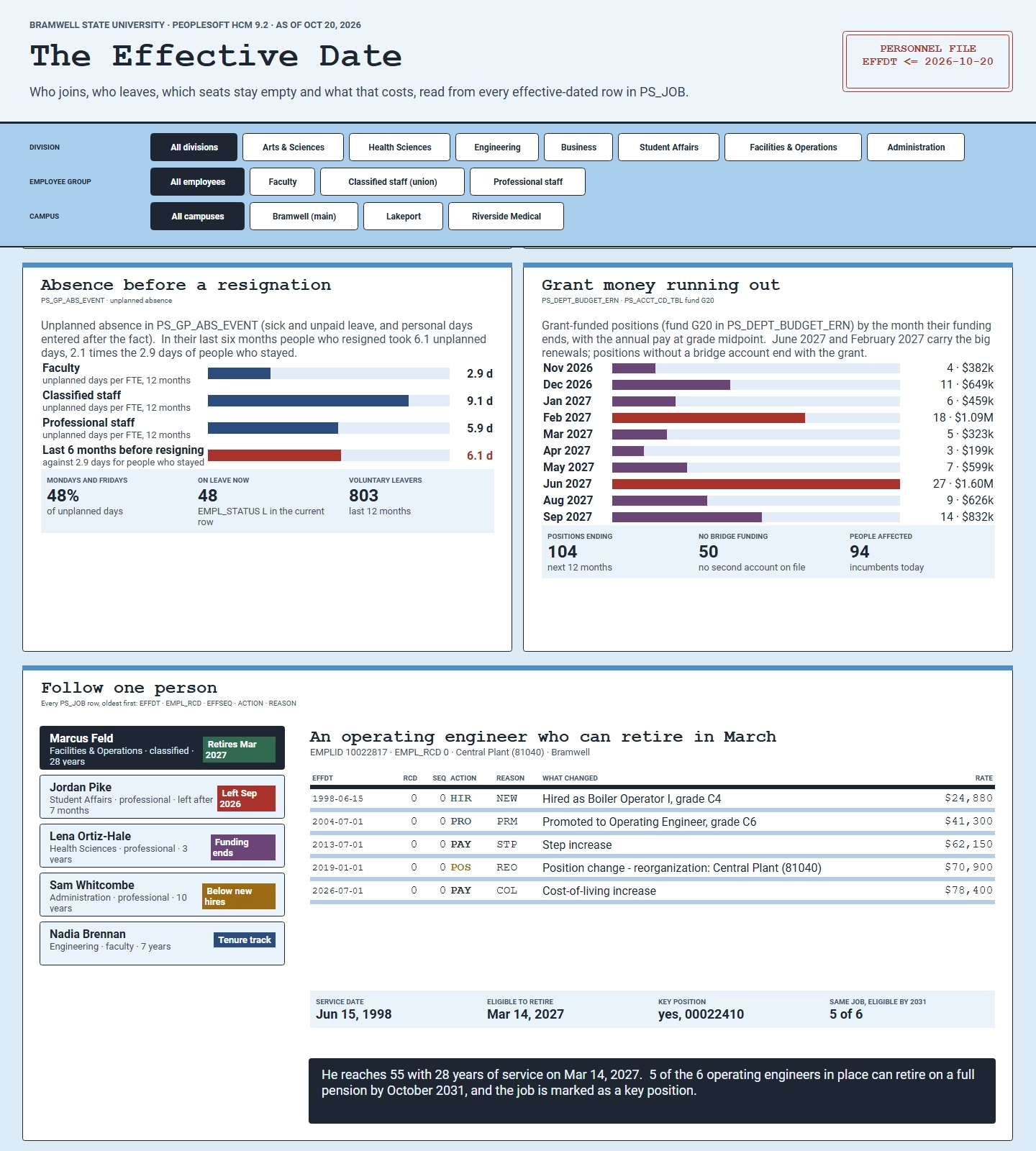This screenshot has width=1036, height=1151.
Task: Open Lena Ortiz-Hale's person card
Action: [162, 846]
